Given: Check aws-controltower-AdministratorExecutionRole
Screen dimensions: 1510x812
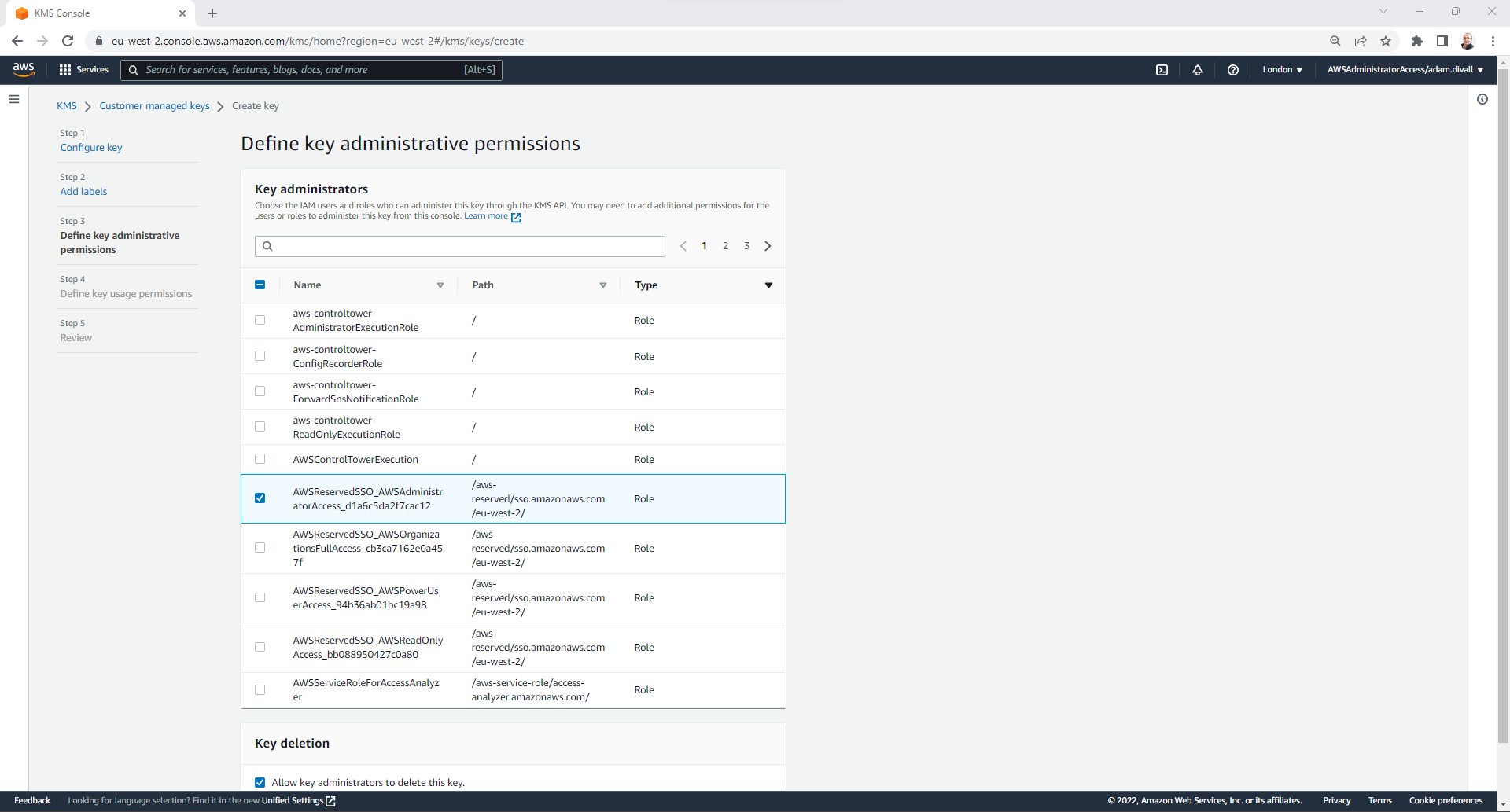Looking at the screenshot, I should [x=260, y=320].
